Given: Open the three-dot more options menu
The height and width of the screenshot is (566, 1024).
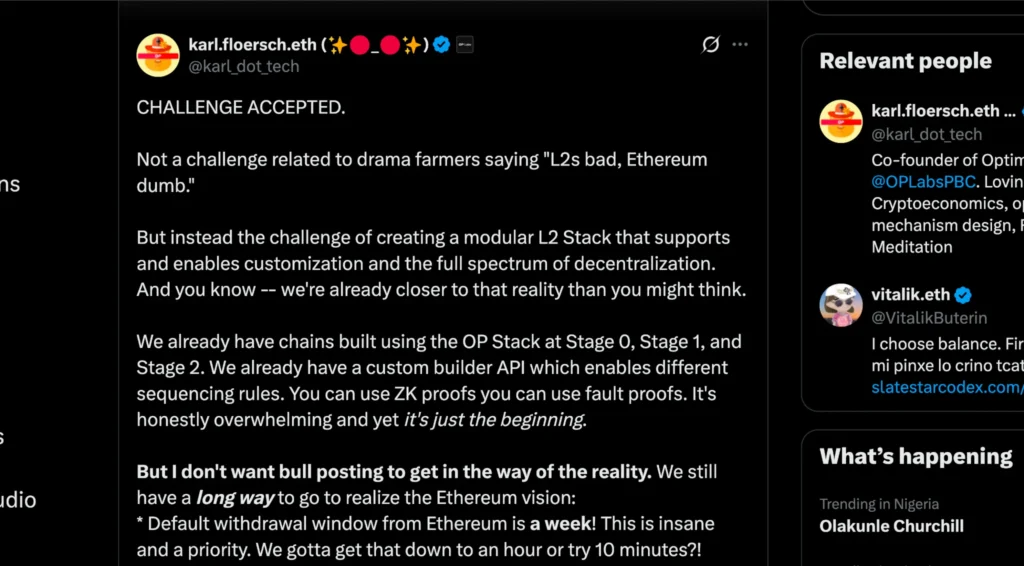Looking at the screenshot, I should tap(740, 45).
